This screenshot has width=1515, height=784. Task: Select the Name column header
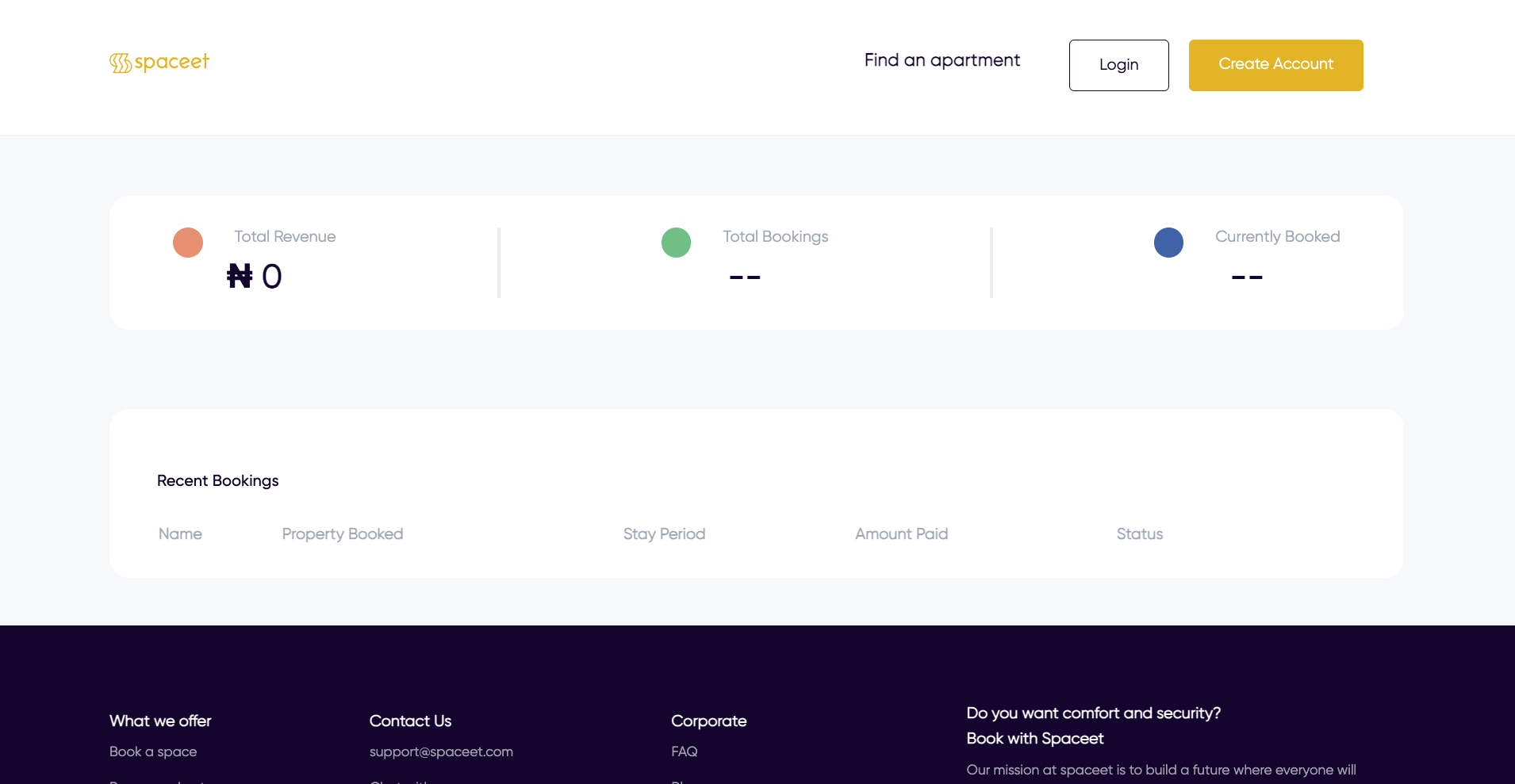pyautogui.click(x=180, y=534)
